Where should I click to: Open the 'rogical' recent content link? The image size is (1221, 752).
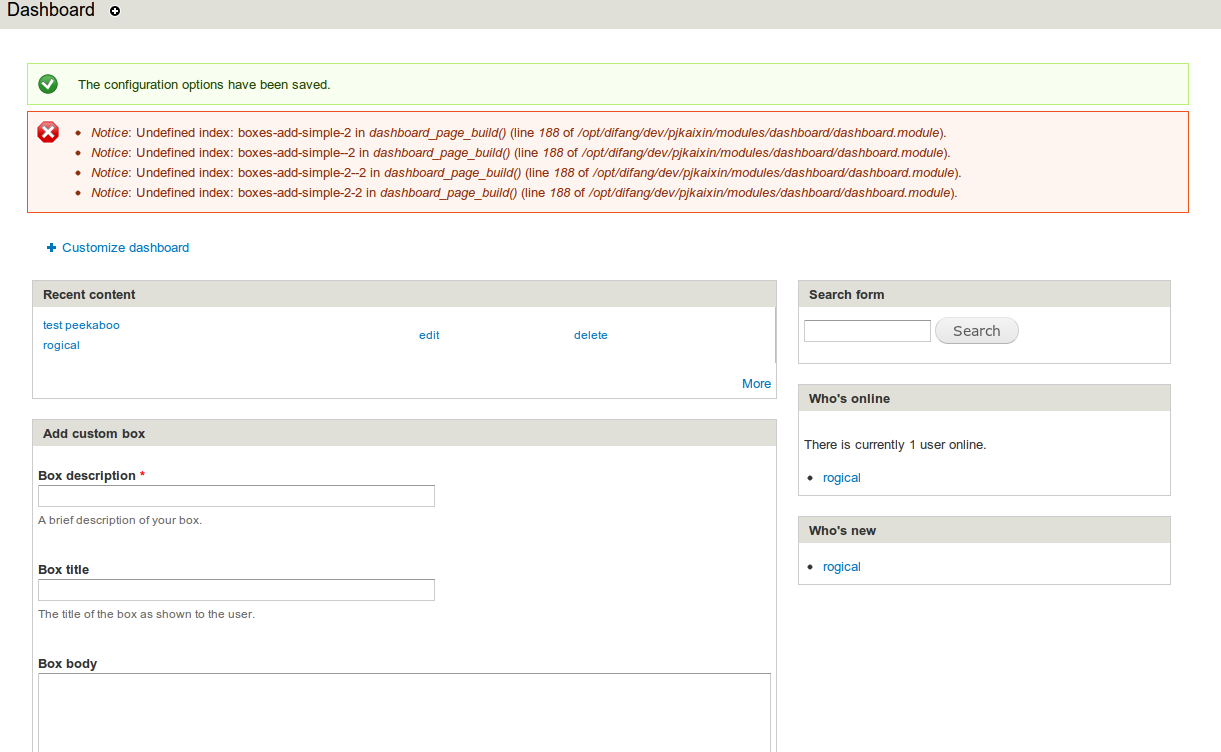(61, 345)
